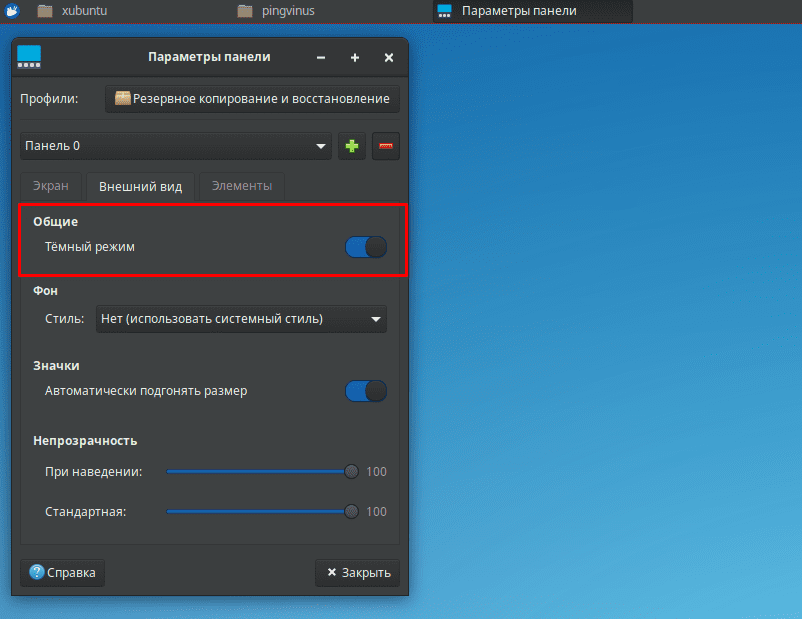Click the panel icon in the taskbar window entry

pyautogui.click(x=445, y=11)
